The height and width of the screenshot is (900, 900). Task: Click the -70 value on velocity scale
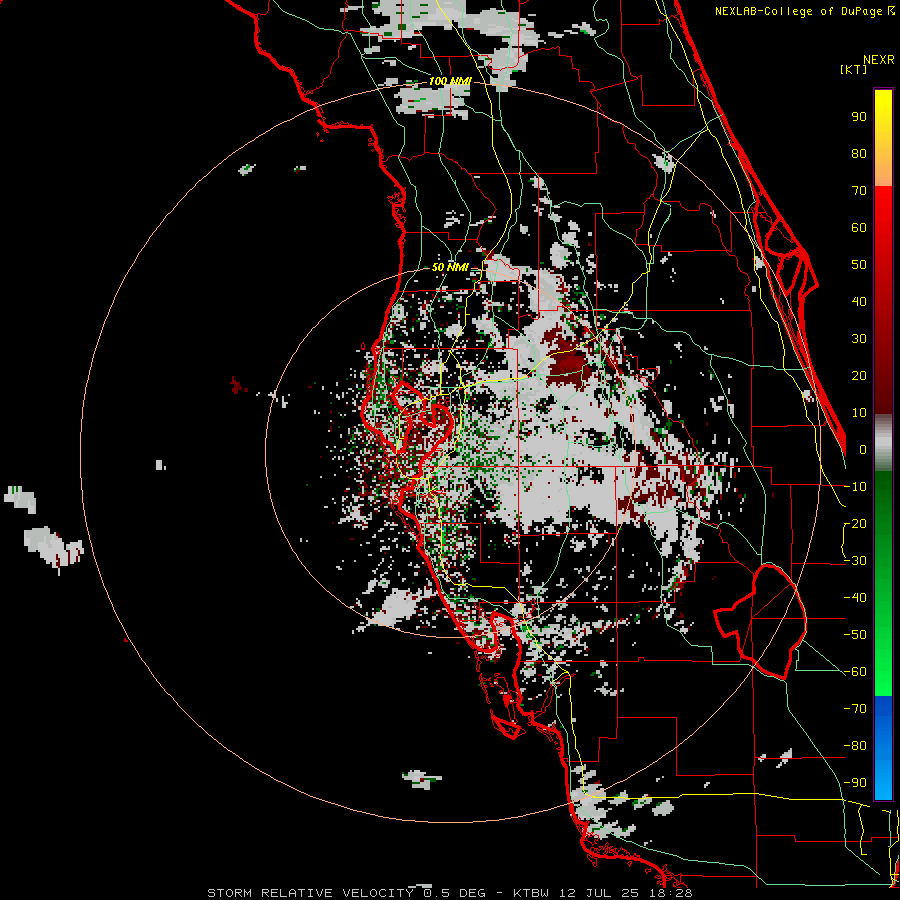pos(855,709)
